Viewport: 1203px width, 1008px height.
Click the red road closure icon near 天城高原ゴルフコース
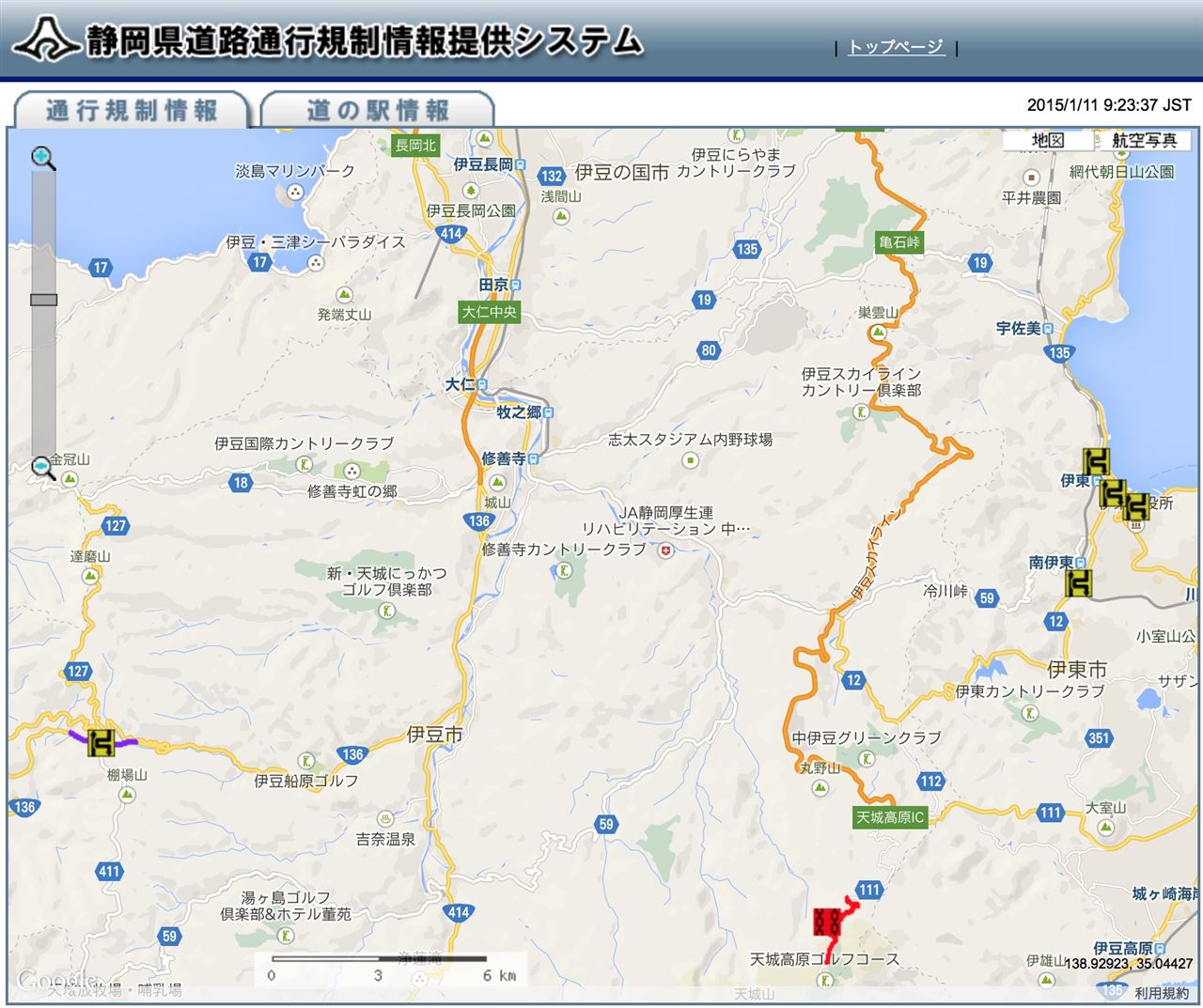[827, 920]
